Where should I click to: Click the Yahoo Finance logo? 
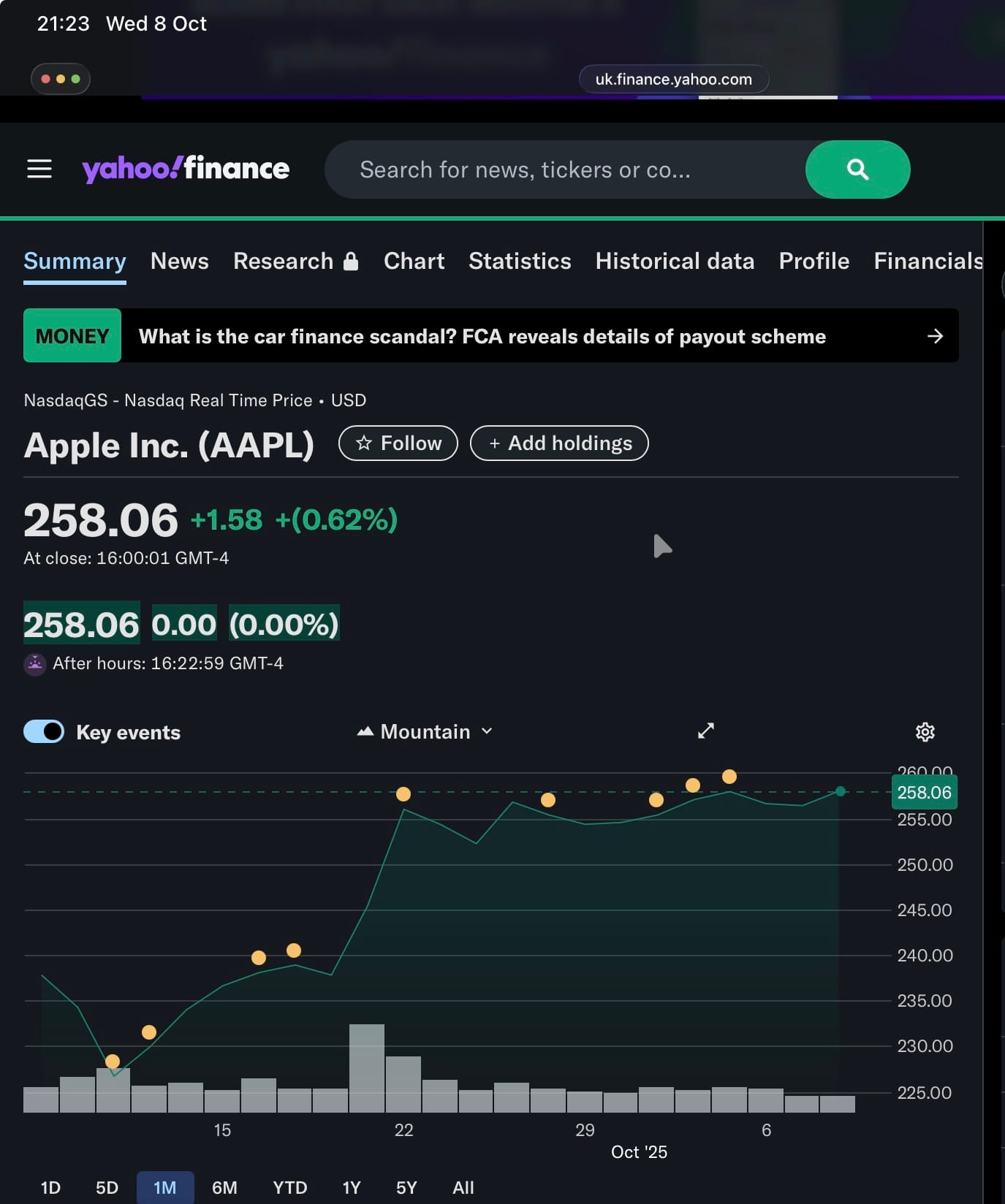tap(186, 169)
